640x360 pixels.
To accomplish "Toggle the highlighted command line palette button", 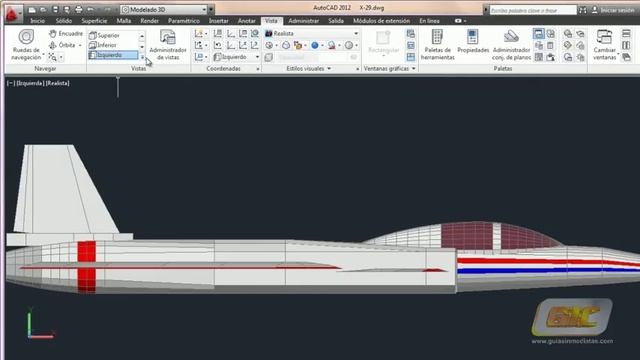I will click(x=538, y=33).
